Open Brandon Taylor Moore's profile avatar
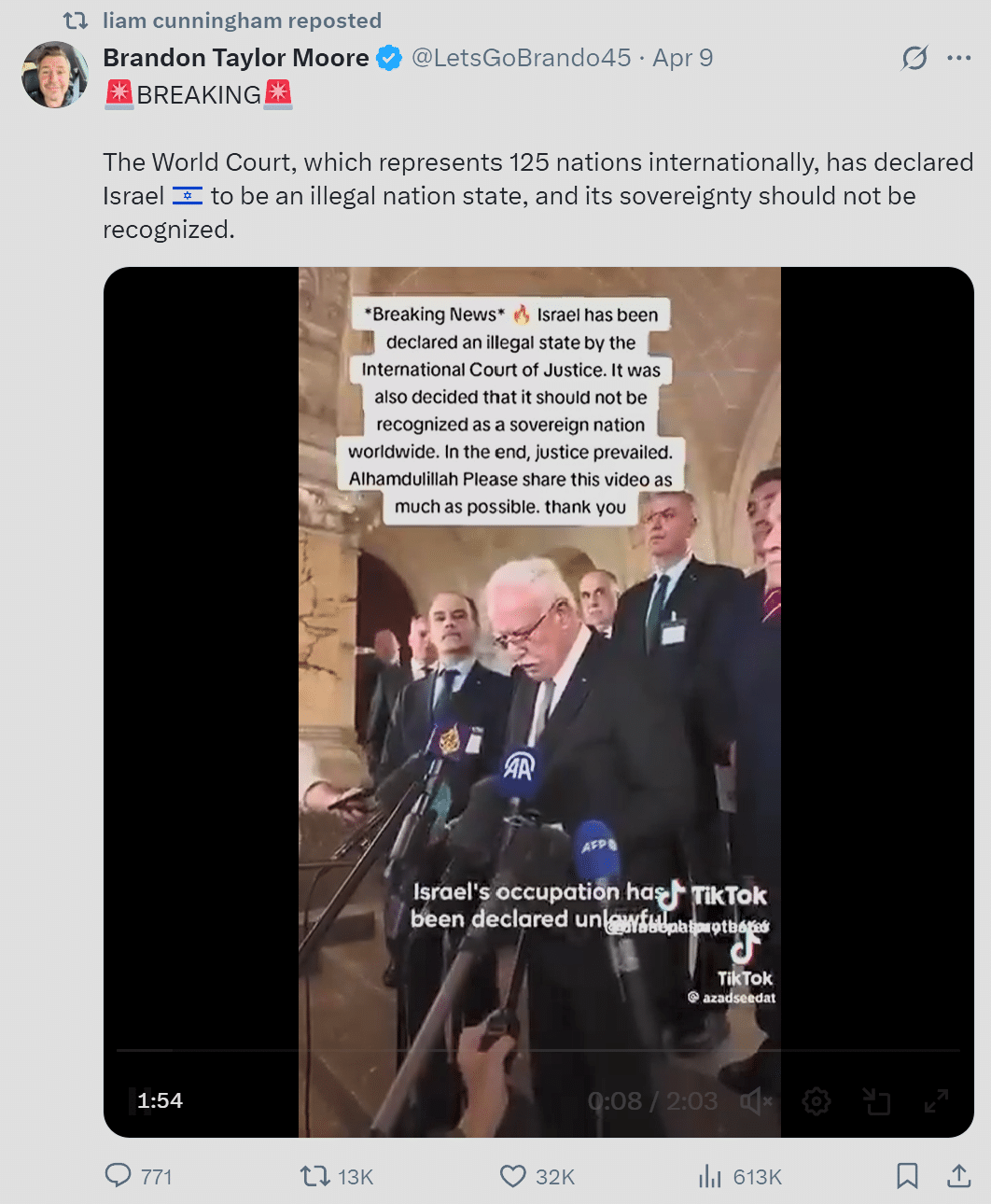 (x=55, y=75)
